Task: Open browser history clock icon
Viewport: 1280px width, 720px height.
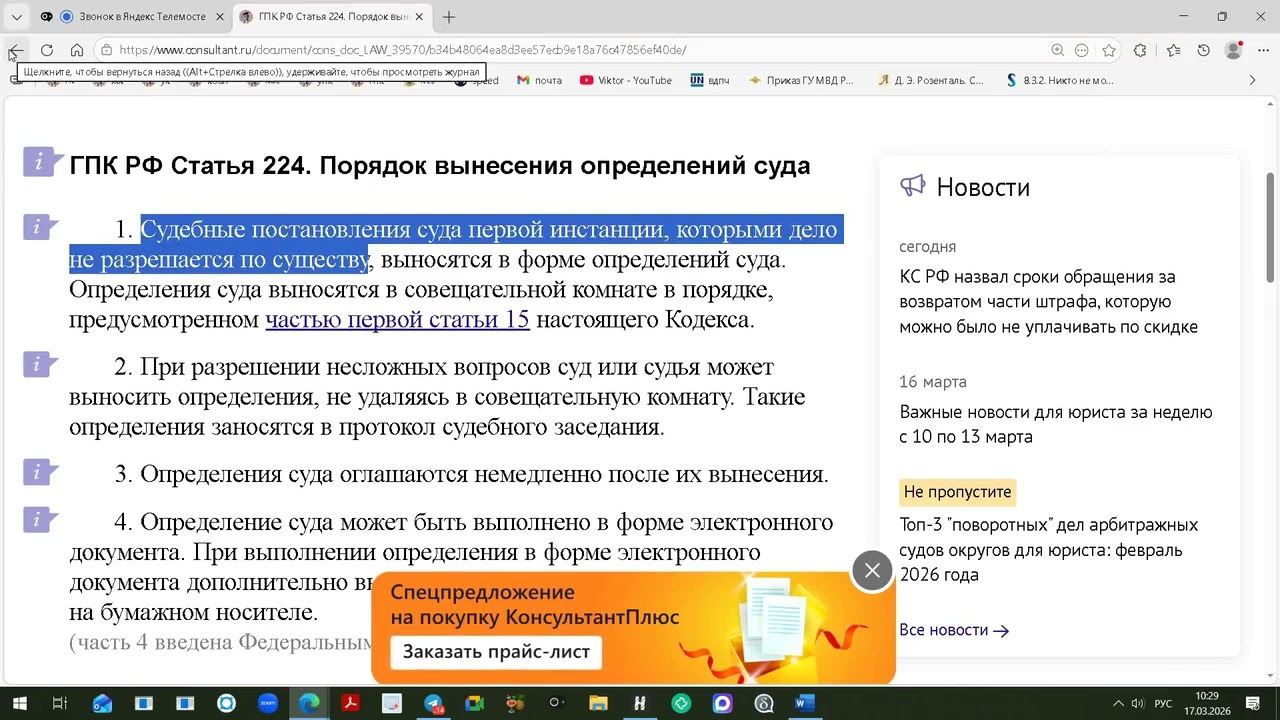Action: (x=1204, y=50)
